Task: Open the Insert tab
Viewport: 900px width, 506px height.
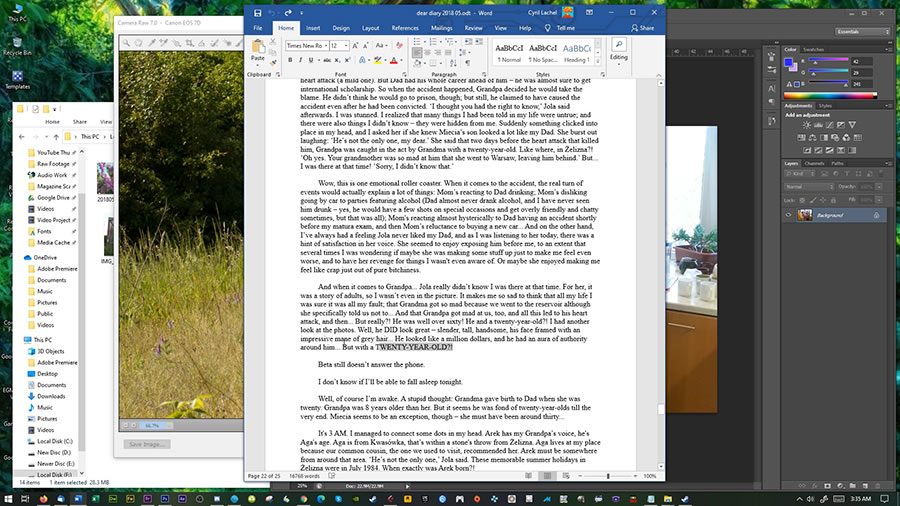Action: coord(313,28)
